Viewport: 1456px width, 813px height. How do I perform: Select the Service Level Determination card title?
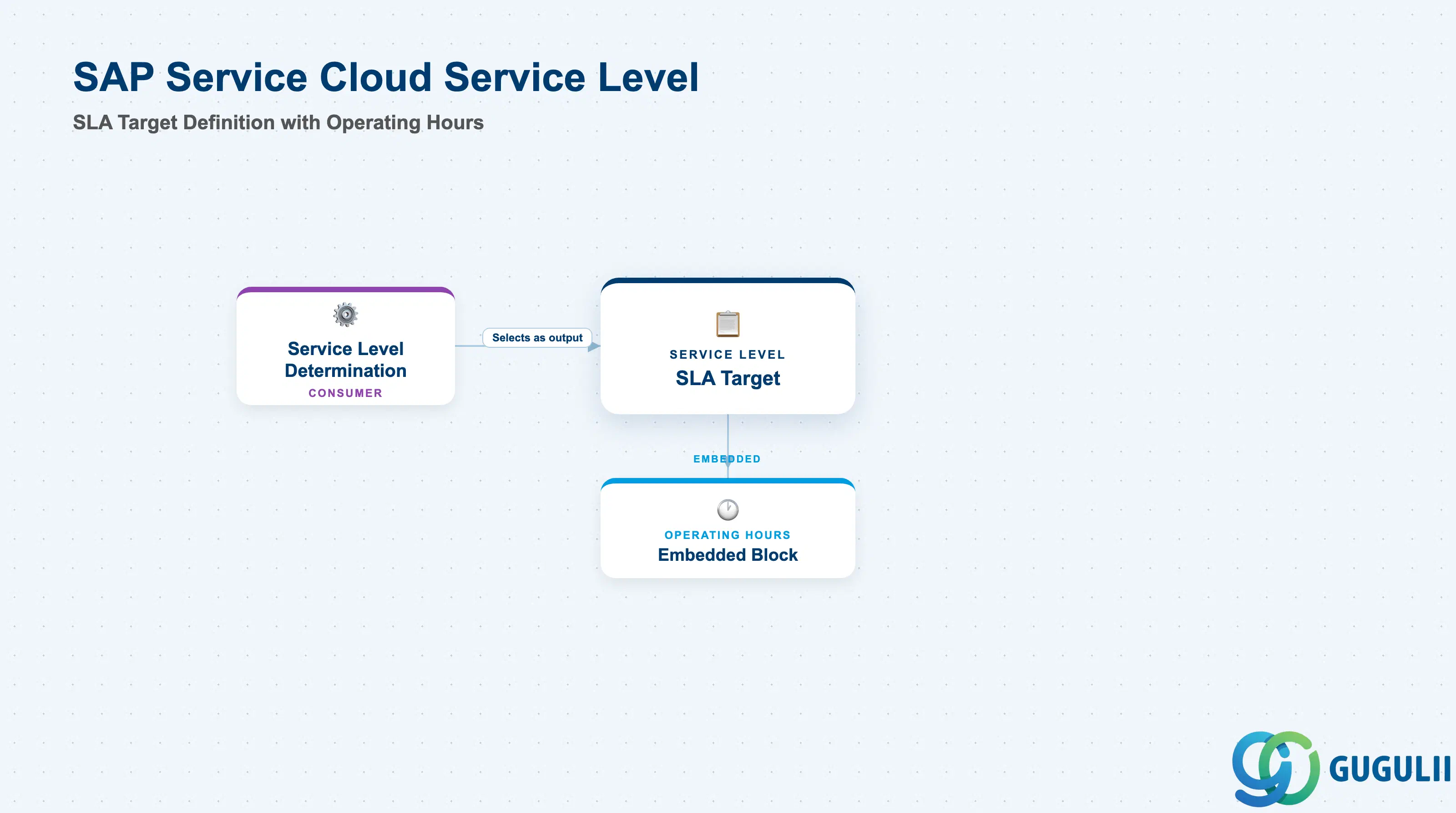point(345,360)
